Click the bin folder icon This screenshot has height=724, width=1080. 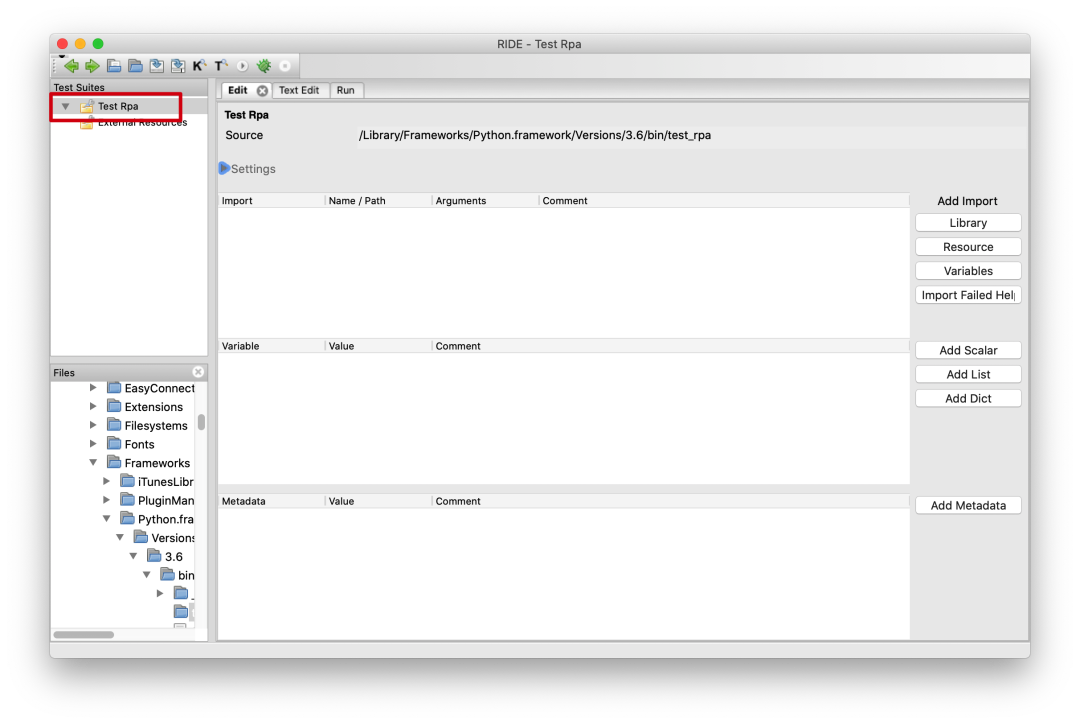point(167,575)
